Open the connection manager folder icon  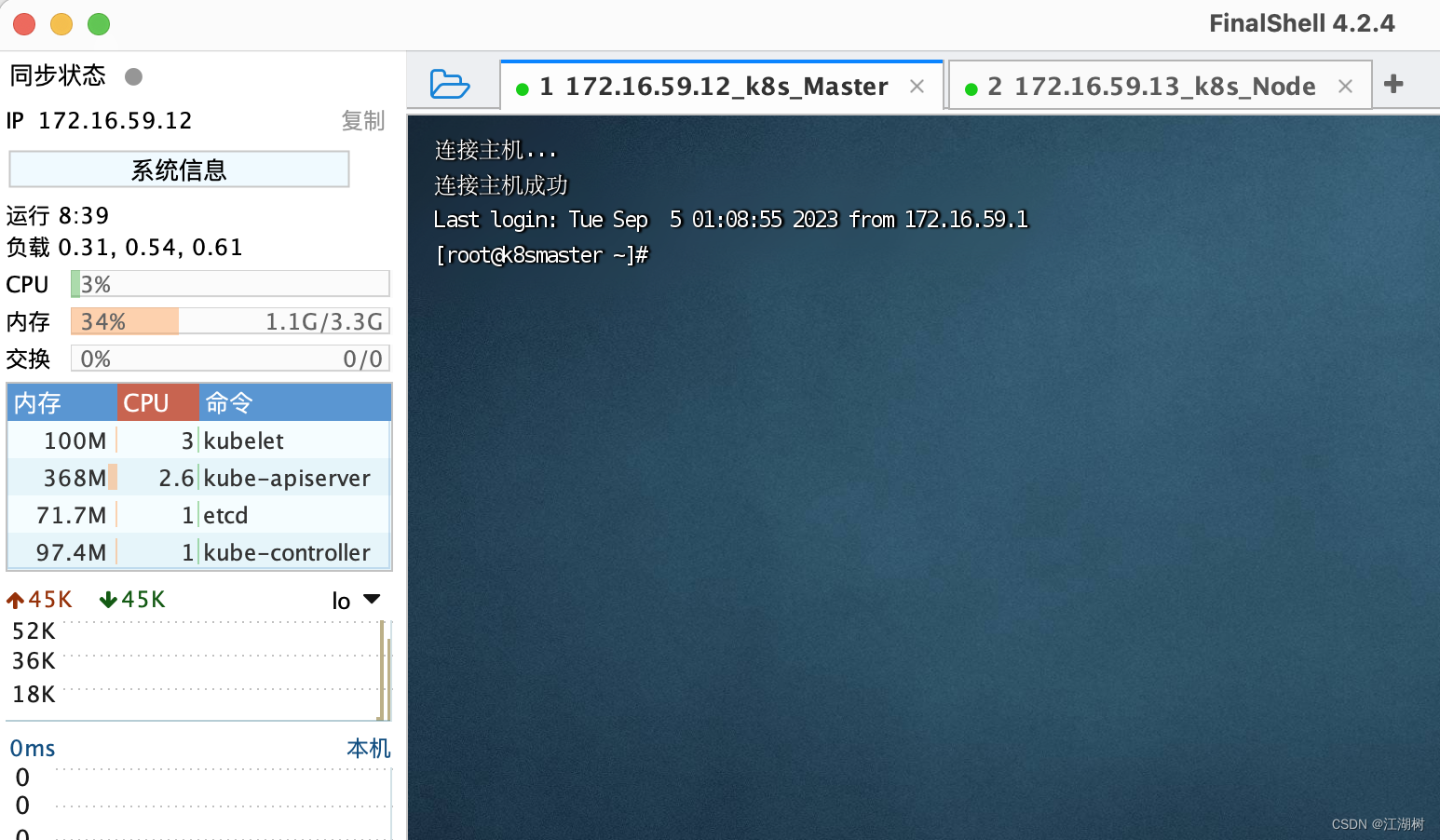click(x=450, y=84)
